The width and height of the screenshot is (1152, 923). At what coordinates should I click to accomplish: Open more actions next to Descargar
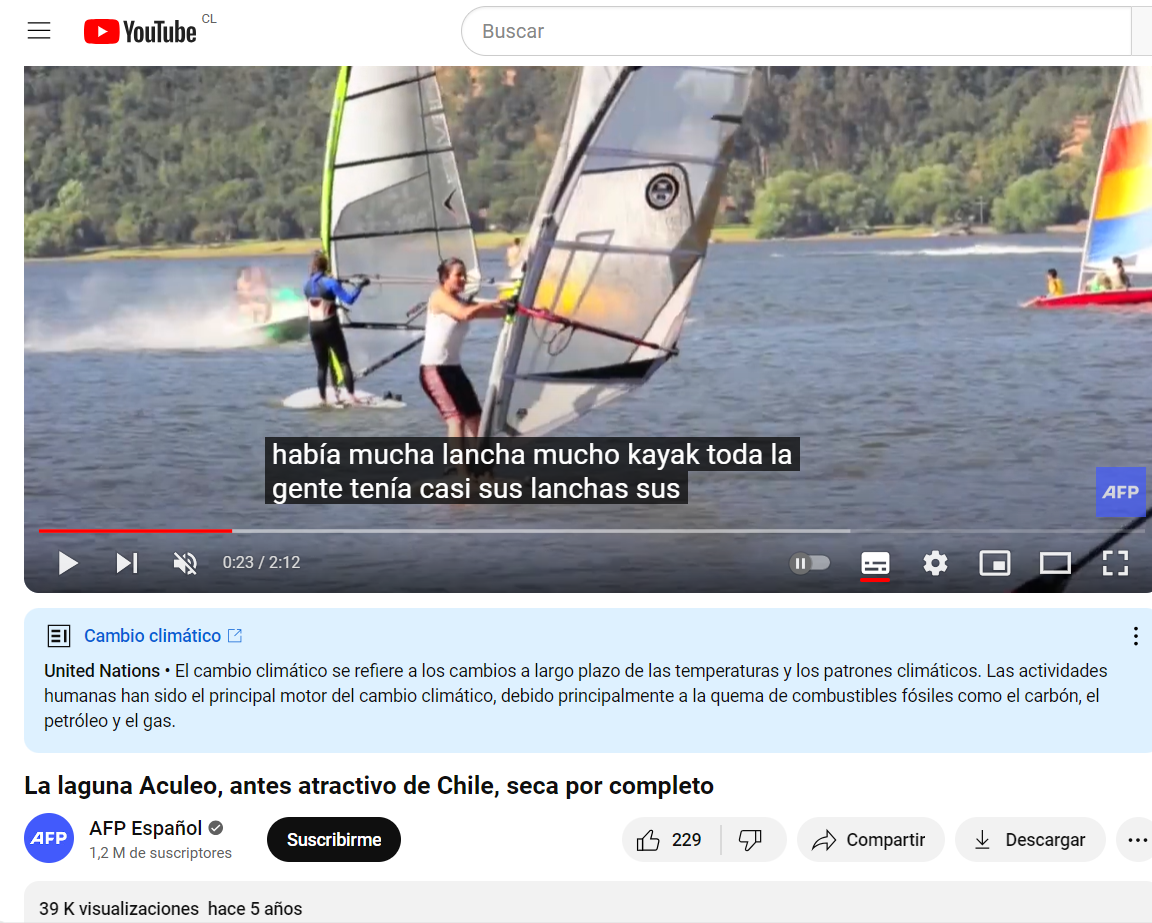(x=1137, y=839)
